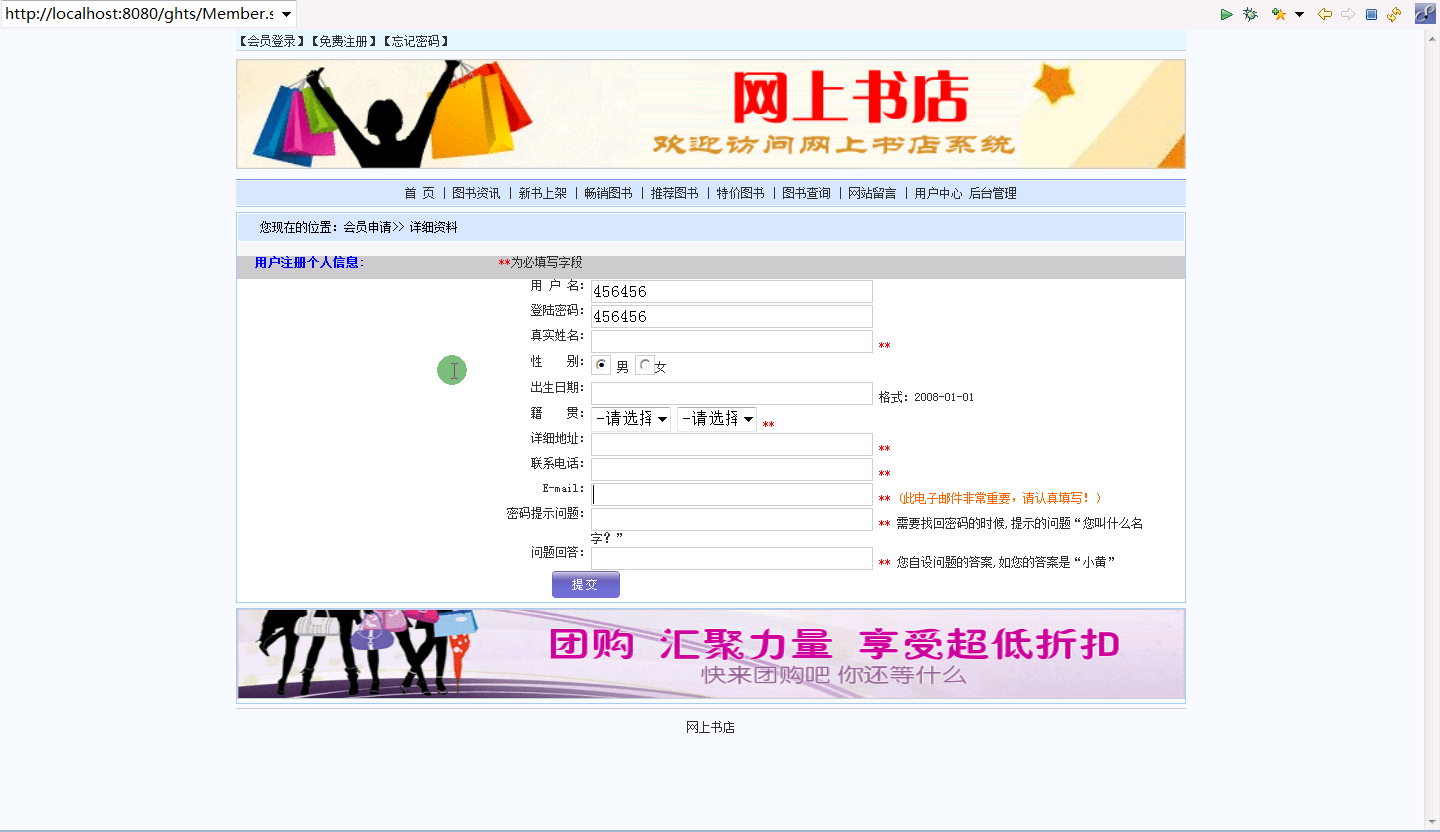Image resolution: width=1440 pixels, height=832 pixels.
Task: Open 用户中心 in the navigation bar
Action: [x=938, y=193]
